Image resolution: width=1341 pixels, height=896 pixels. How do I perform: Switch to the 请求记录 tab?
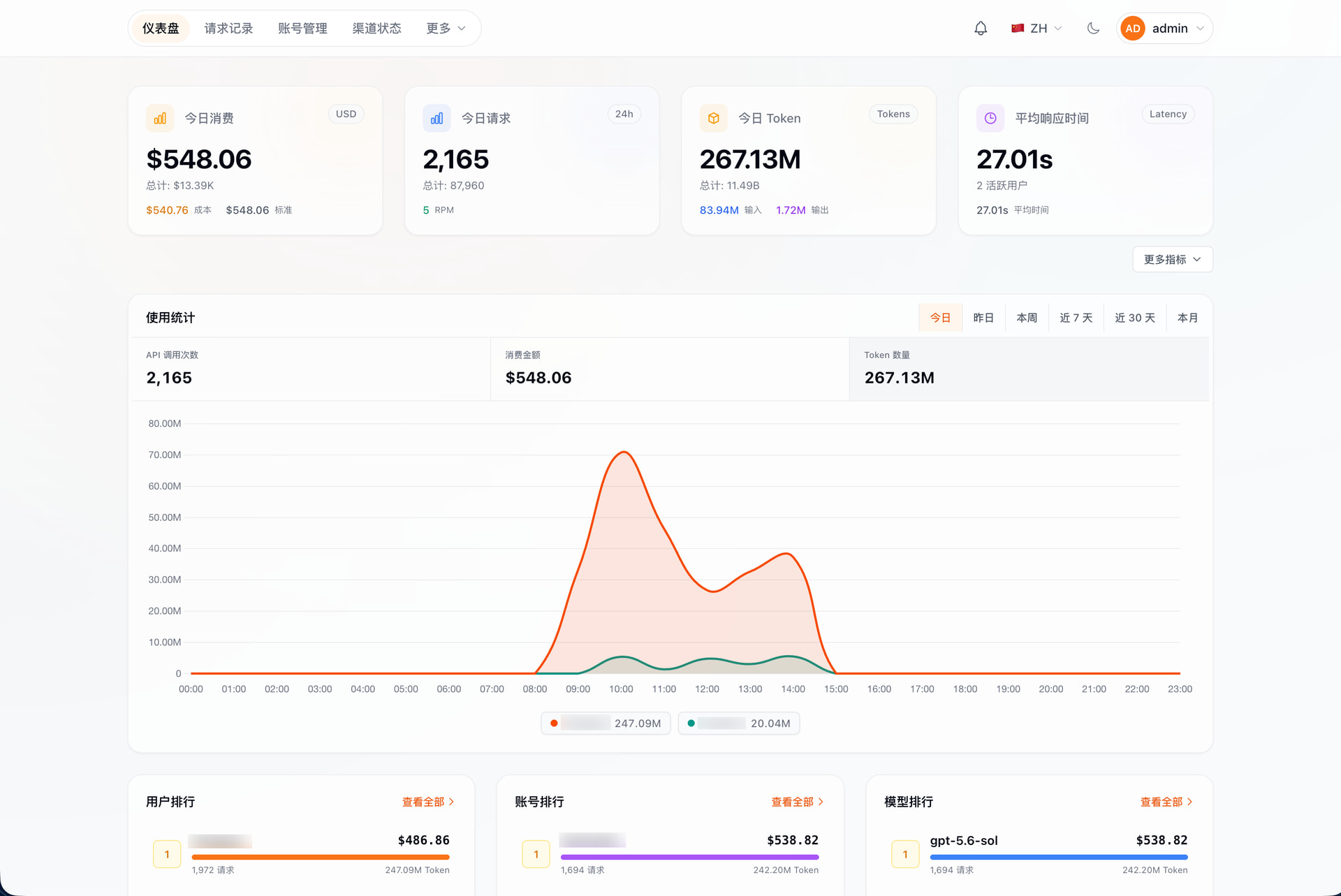point(228,29)
